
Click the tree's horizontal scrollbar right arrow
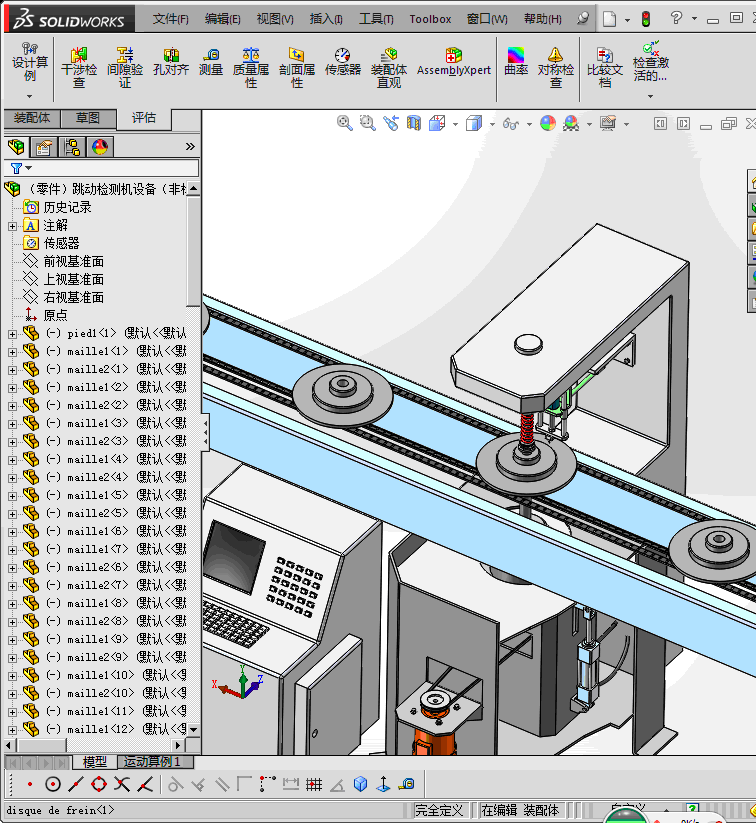tap(178, 745)
